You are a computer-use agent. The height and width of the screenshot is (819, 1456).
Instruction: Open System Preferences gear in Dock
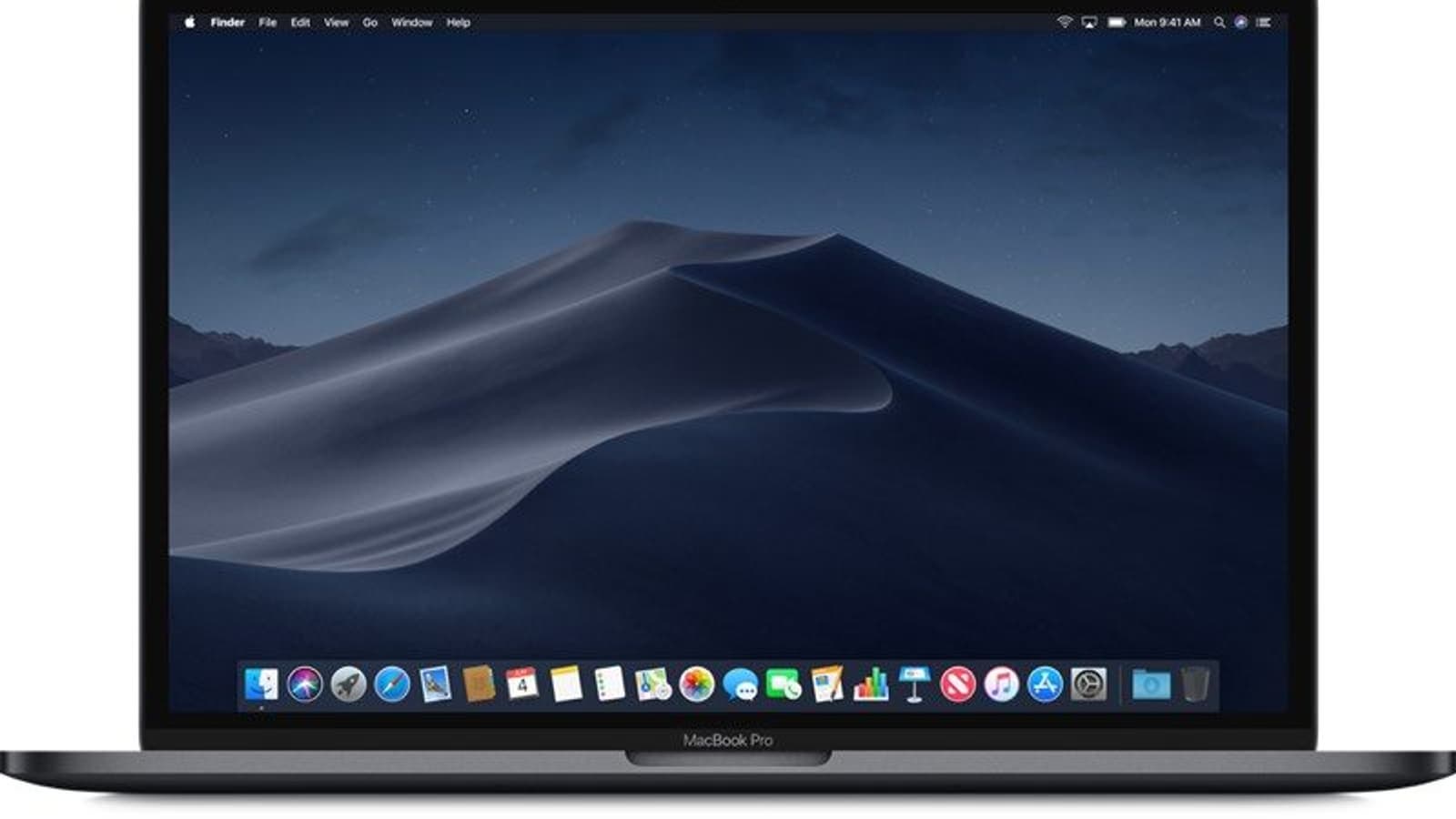point(1089,684)
